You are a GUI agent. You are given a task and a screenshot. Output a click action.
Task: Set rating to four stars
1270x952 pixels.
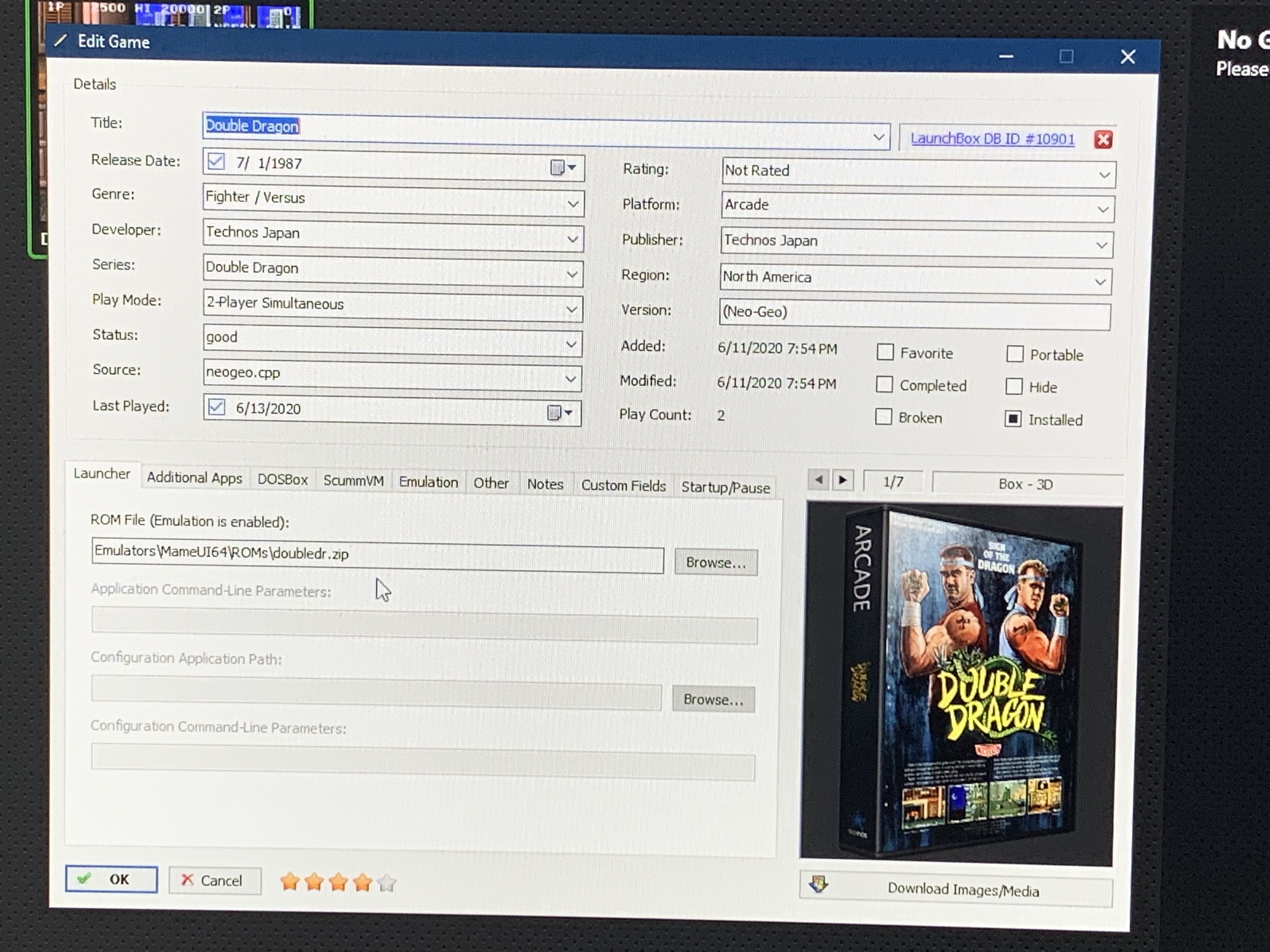pyautogui.click(x=362, y=882)
